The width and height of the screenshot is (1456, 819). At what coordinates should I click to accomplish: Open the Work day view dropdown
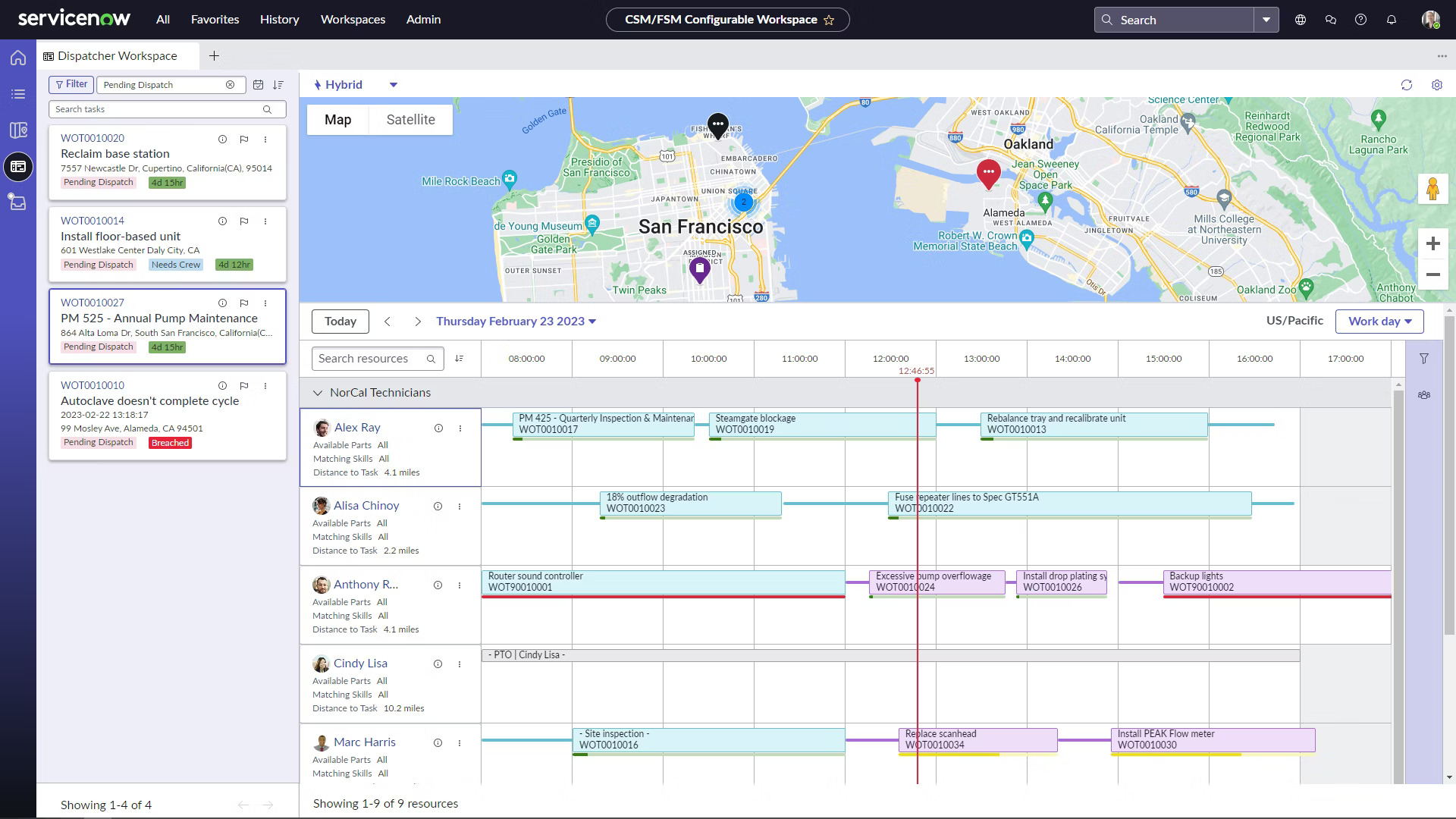(x=1380, y=321)
